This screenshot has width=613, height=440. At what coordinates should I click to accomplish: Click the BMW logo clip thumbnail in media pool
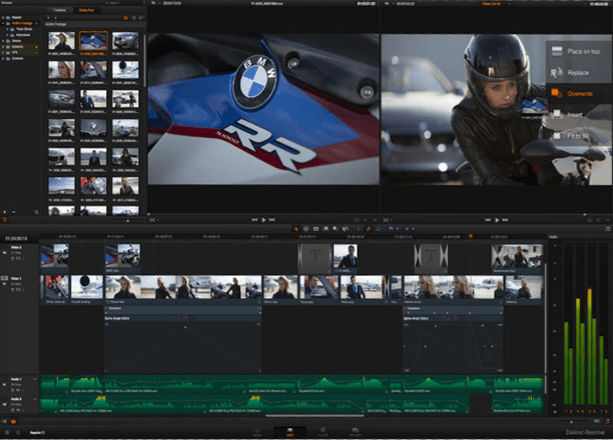[x=93, y=128]
